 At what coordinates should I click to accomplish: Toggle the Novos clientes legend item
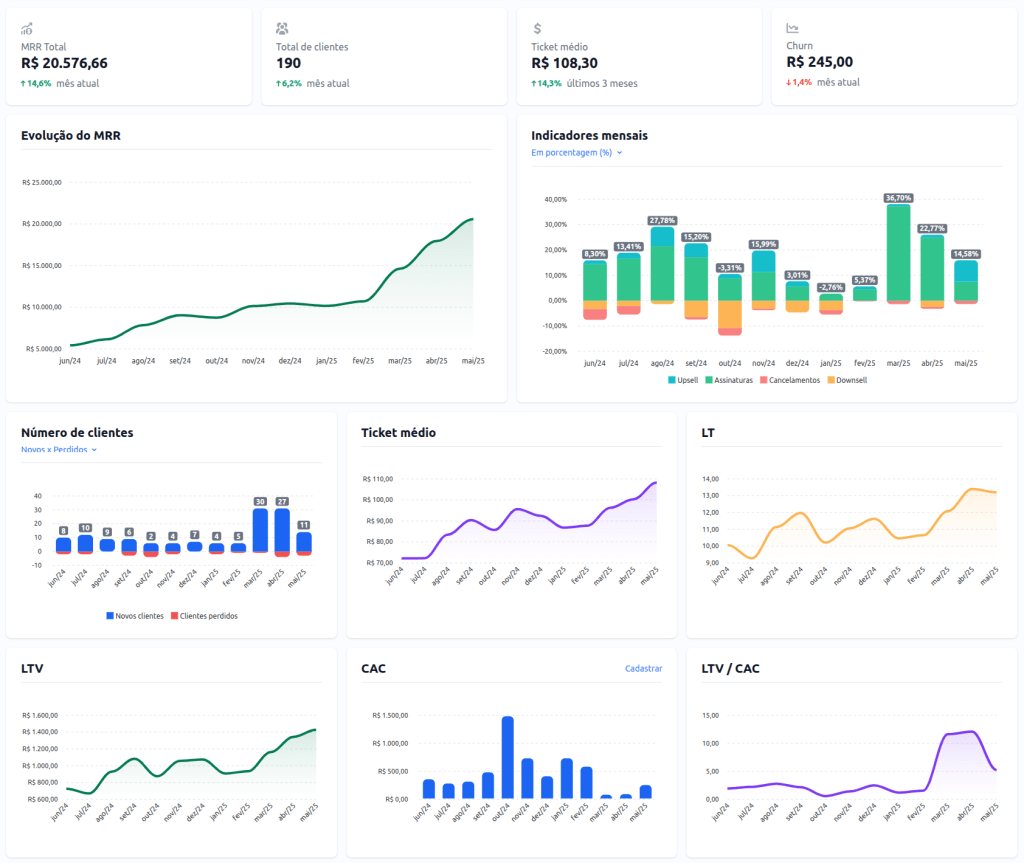click(x=135, y=616)
